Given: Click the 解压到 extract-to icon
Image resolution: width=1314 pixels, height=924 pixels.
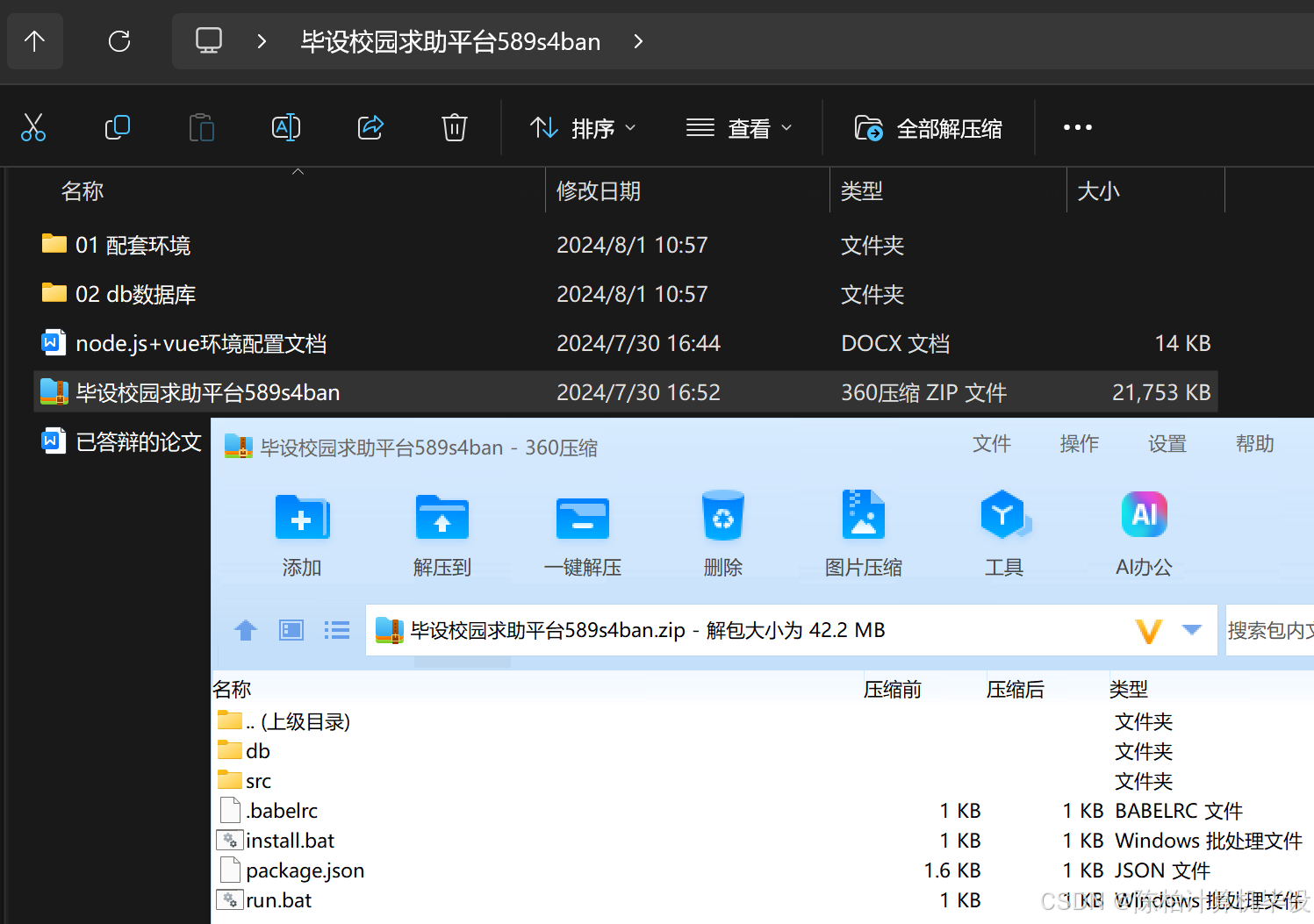Looking at the screenshot, I should point(442,534).
